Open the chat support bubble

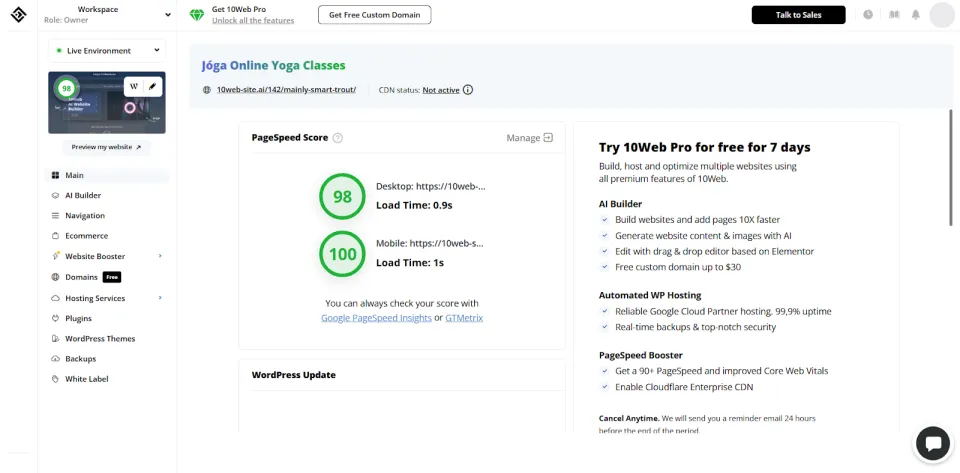point(932,444)
